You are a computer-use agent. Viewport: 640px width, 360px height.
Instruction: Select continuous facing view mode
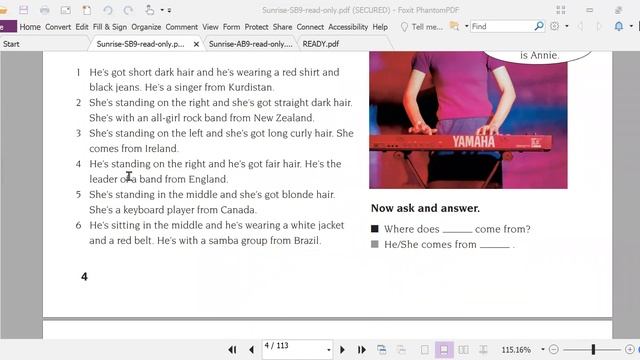(x=483, y=350)
